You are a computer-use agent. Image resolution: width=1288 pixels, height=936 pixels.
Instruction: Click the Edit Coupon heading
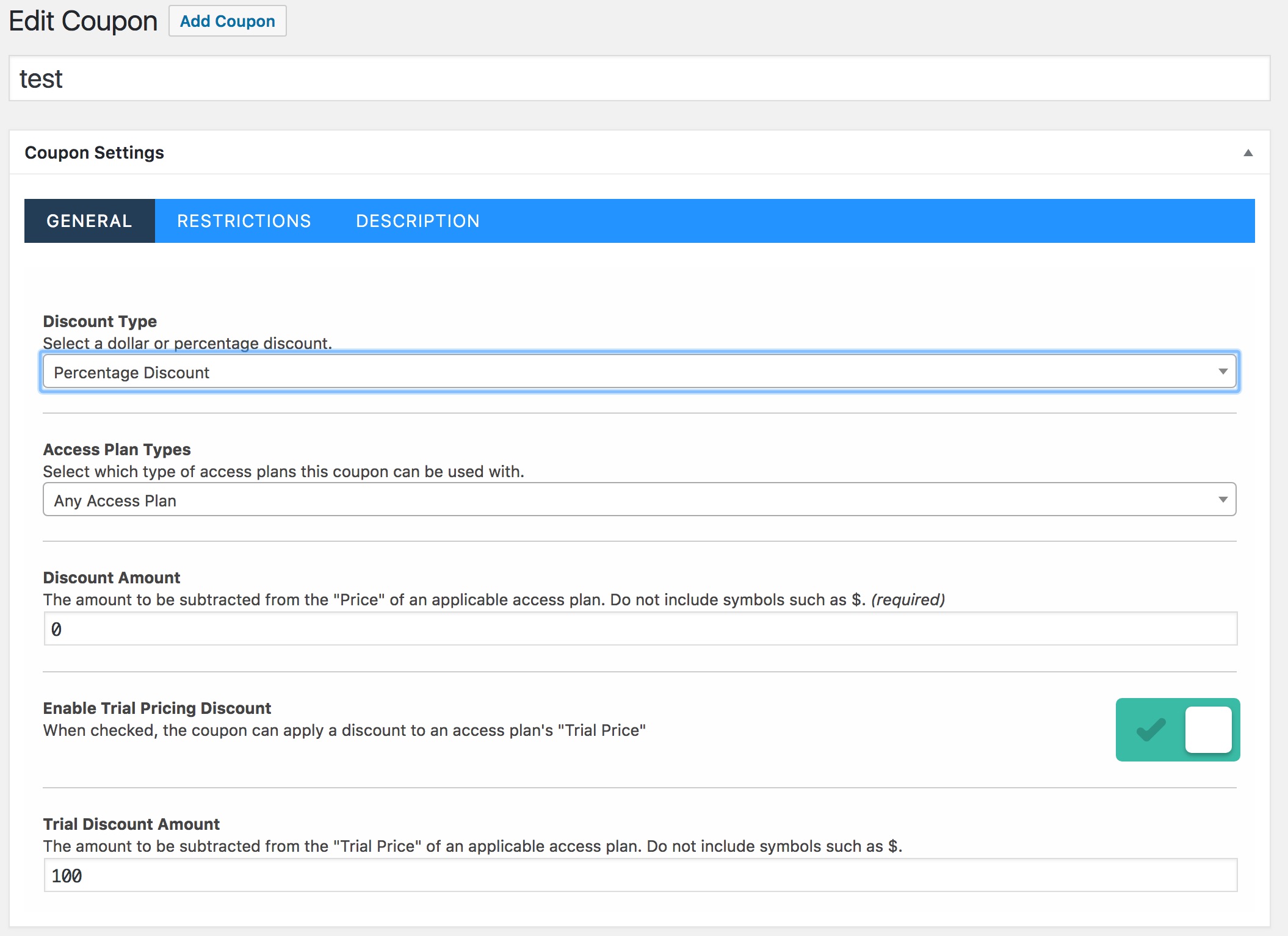[83, 21]
